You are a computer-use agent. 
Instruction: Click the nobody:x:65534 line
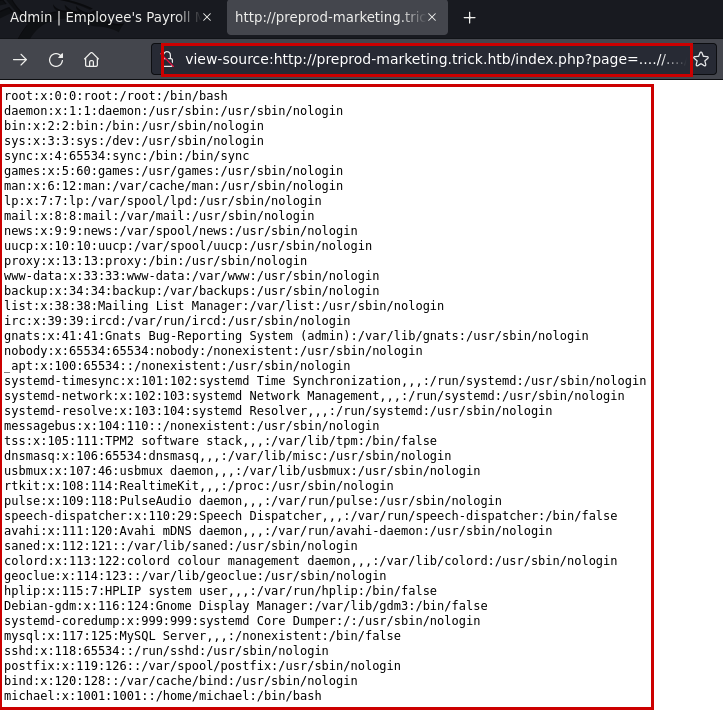[x=213, y=351]
